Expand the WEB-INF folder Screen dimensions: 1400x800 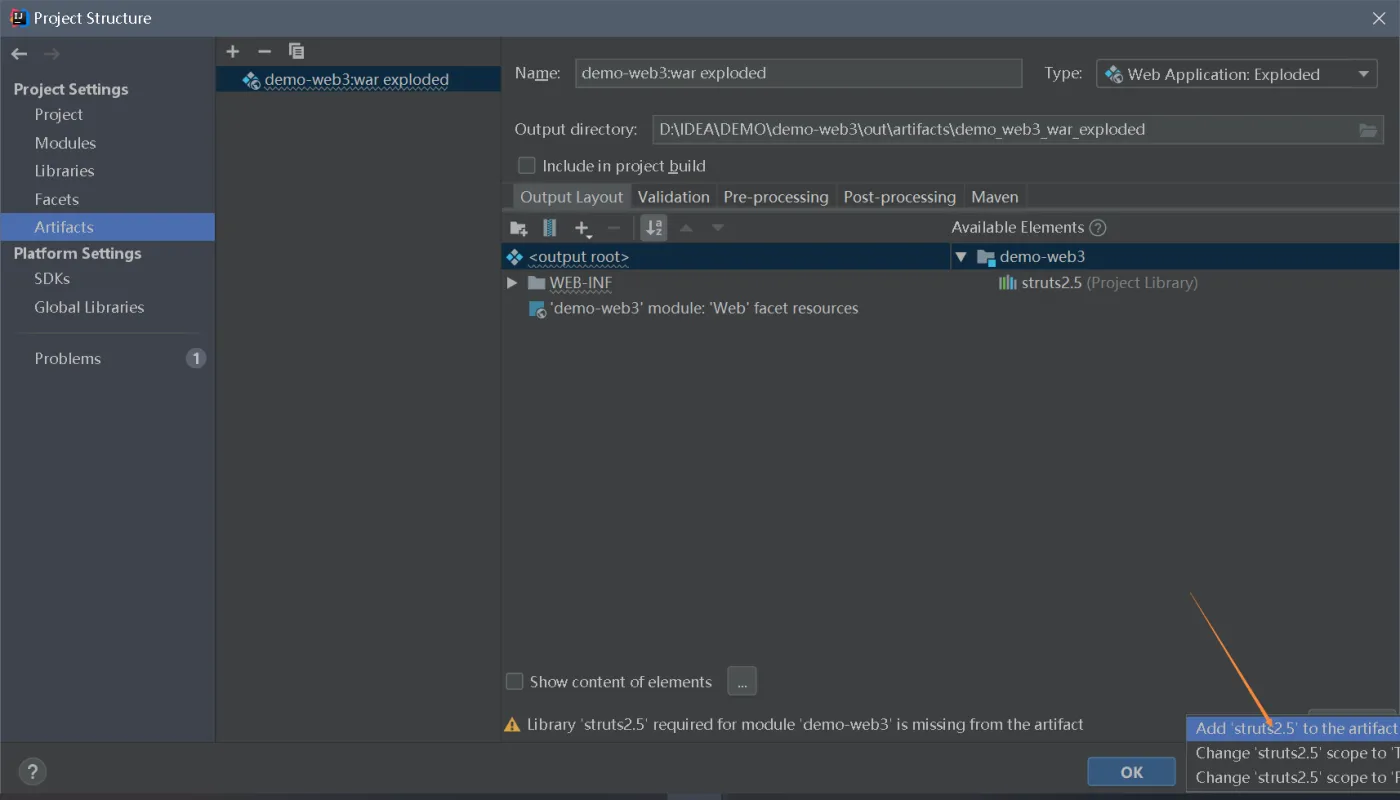tap(512, 283)
